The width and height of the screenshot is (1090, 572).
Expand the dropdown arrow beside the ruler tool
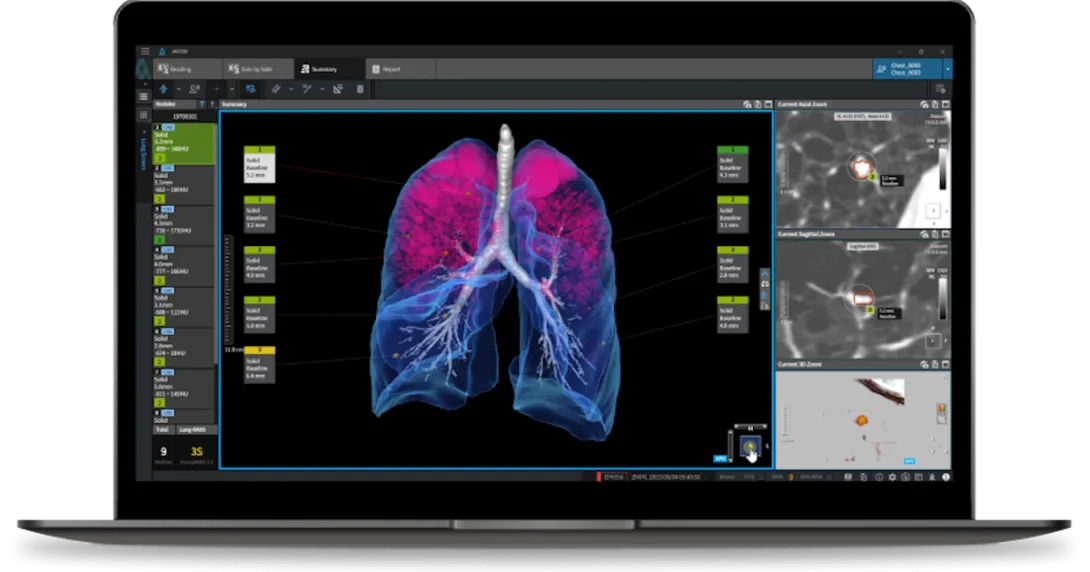coord(291,89)
